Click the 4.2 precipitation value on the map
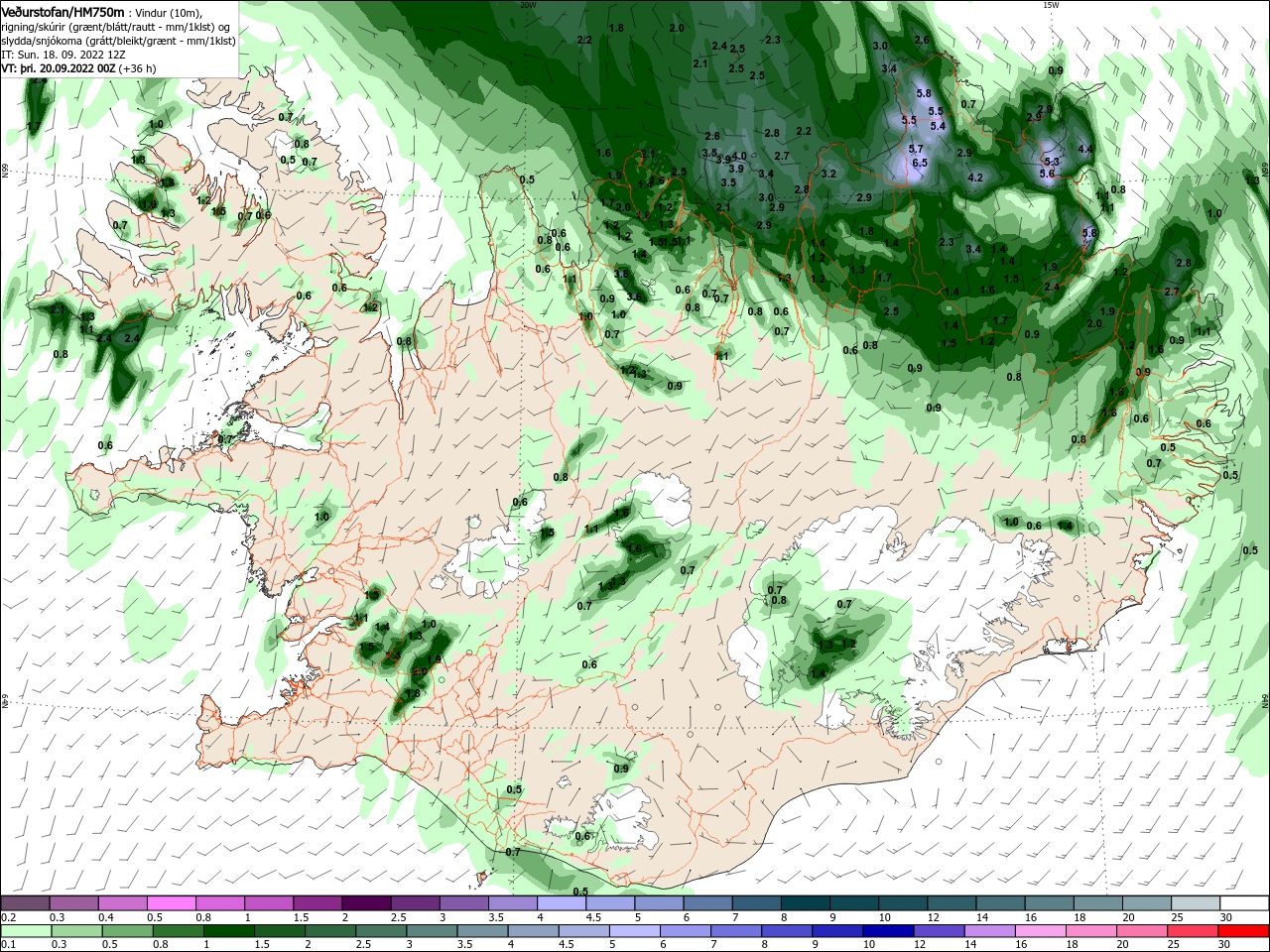 click(974, 178)
